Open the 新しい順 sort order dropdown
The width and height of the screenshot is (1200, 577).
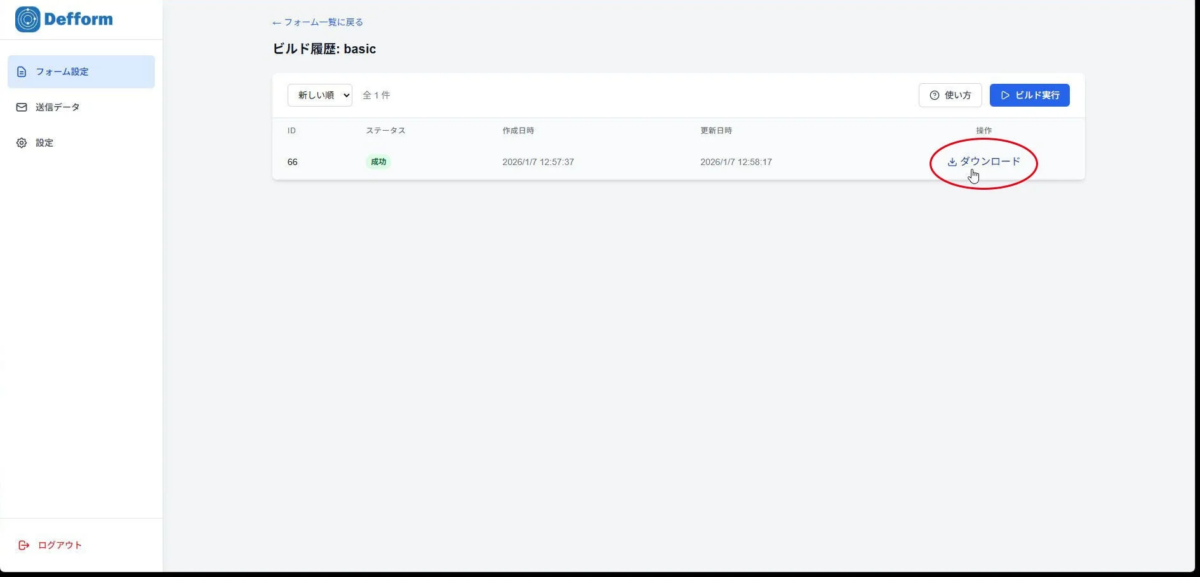[x=320, y=94]
